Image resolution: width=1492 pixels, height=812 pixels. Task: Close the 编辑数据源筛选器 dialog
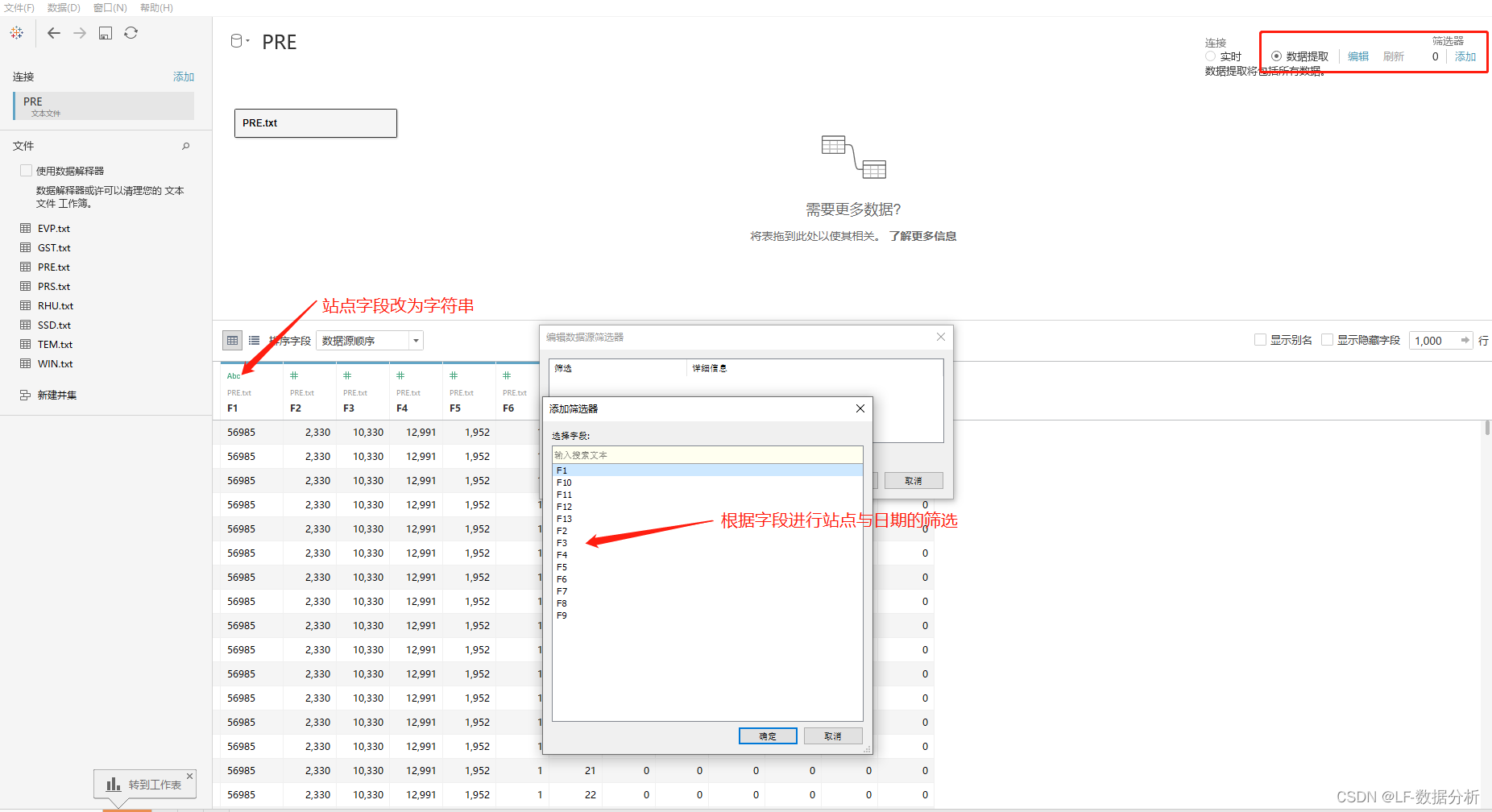[941, 337]
